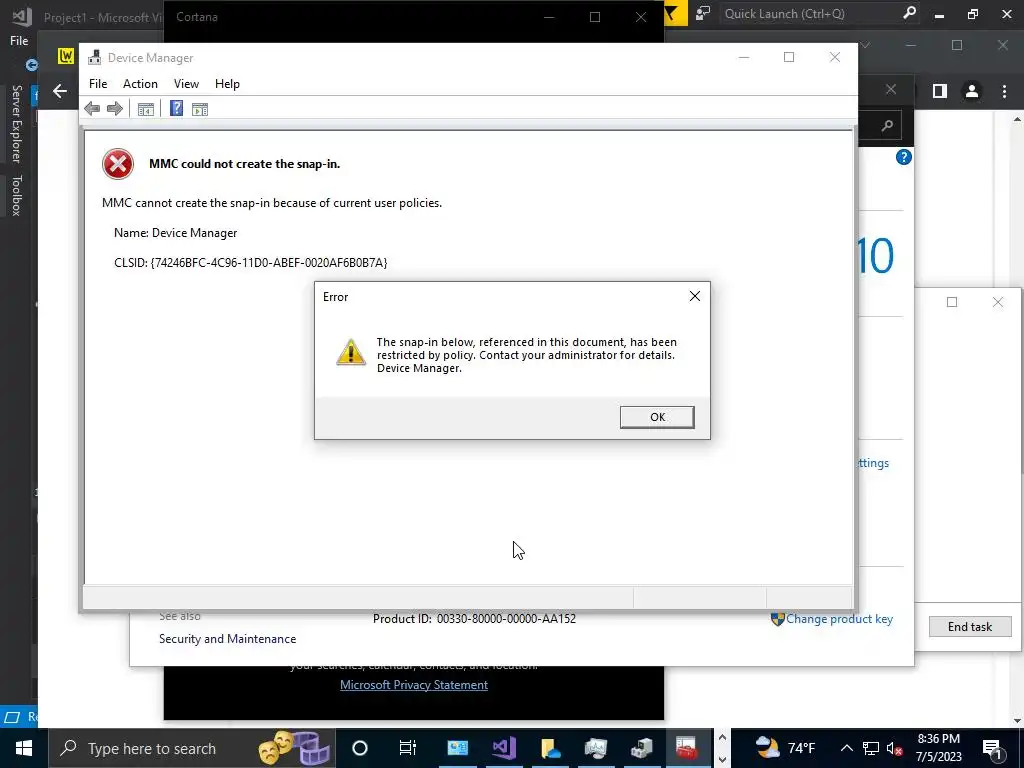Open the Windows Start menu
Image resolution: width=1024 pixels, height=768 pixels.
tap(24, 748)
